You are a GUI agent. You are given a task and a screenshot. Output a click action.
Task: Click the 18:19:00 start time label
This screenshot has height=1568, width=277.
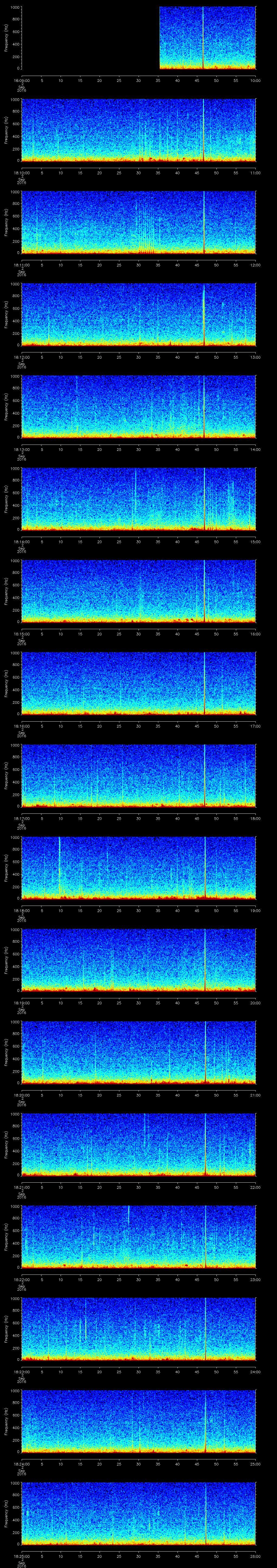pos(21,1003)
